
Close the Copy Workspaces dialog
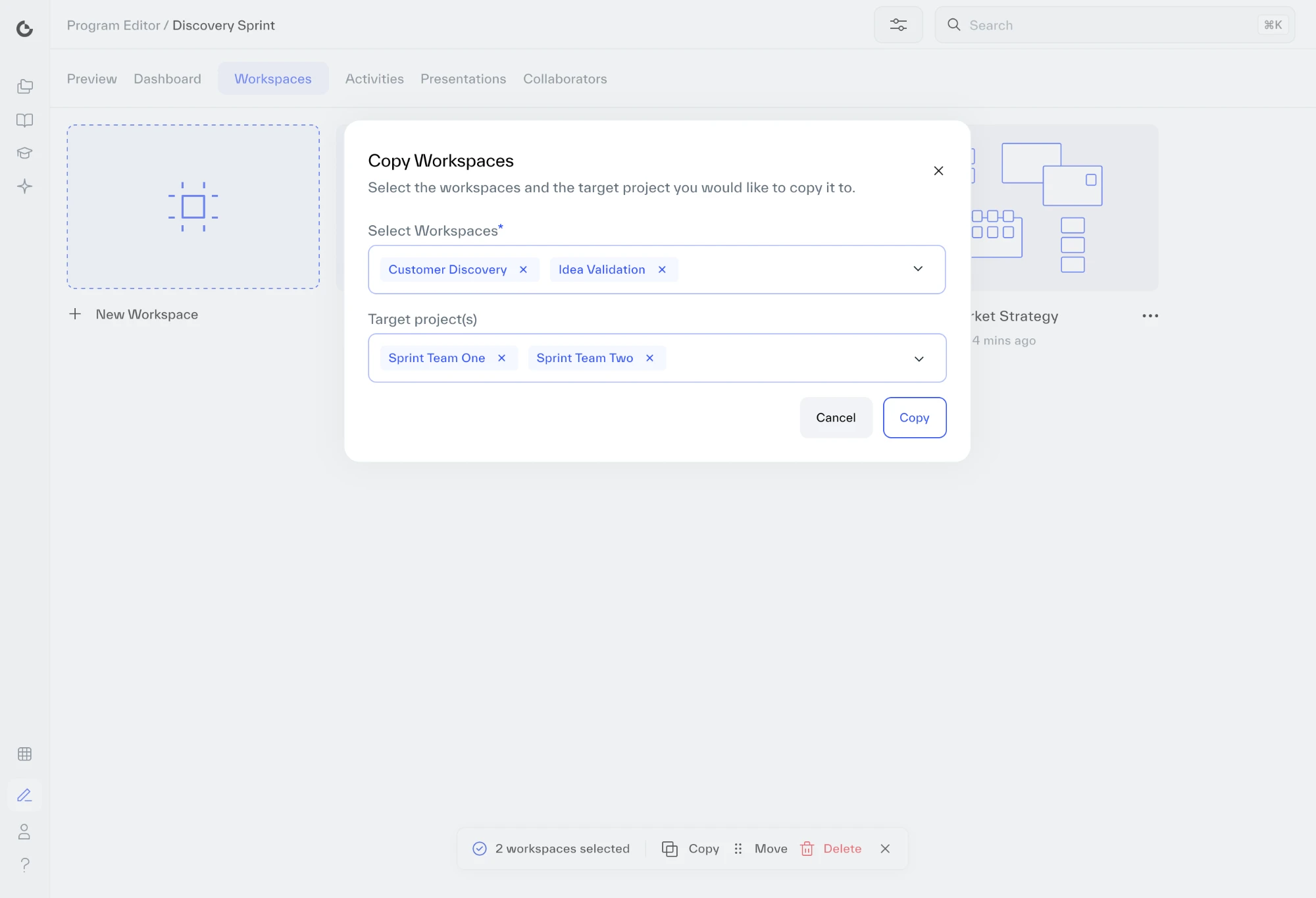[x=938, y=171]
